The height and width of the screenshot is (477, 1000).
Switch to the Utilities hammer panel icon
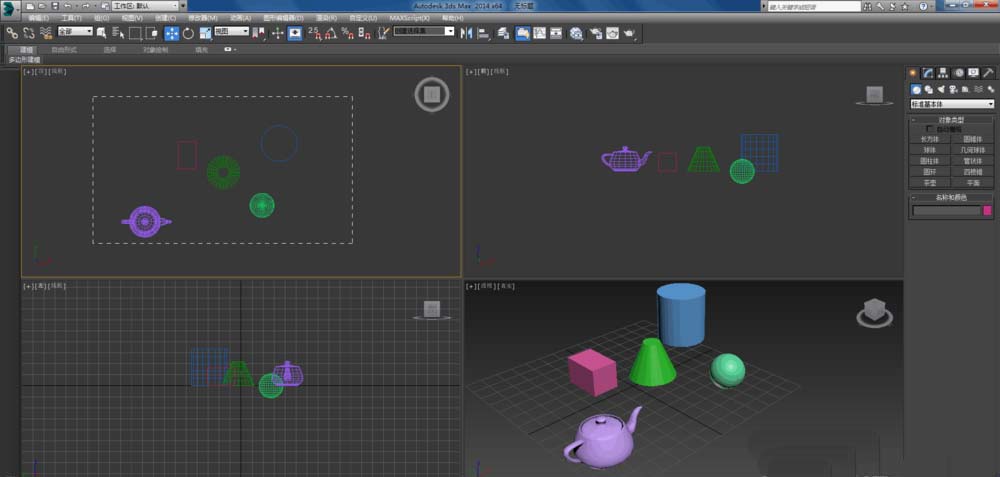pyautogui.click(x=990, y=72)
